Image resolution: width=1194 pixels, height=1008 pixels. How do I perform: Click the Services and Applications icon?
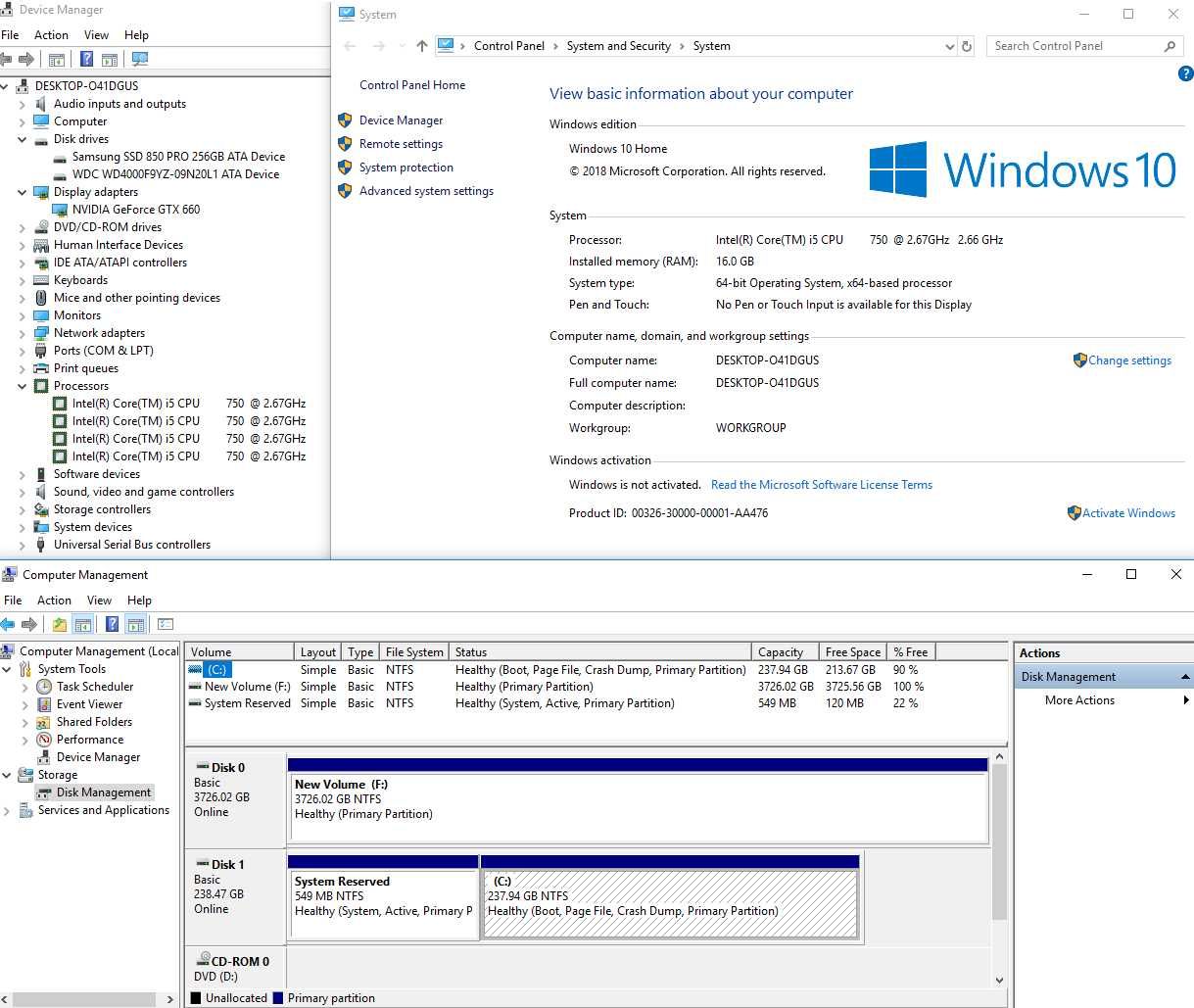[25, 810]
